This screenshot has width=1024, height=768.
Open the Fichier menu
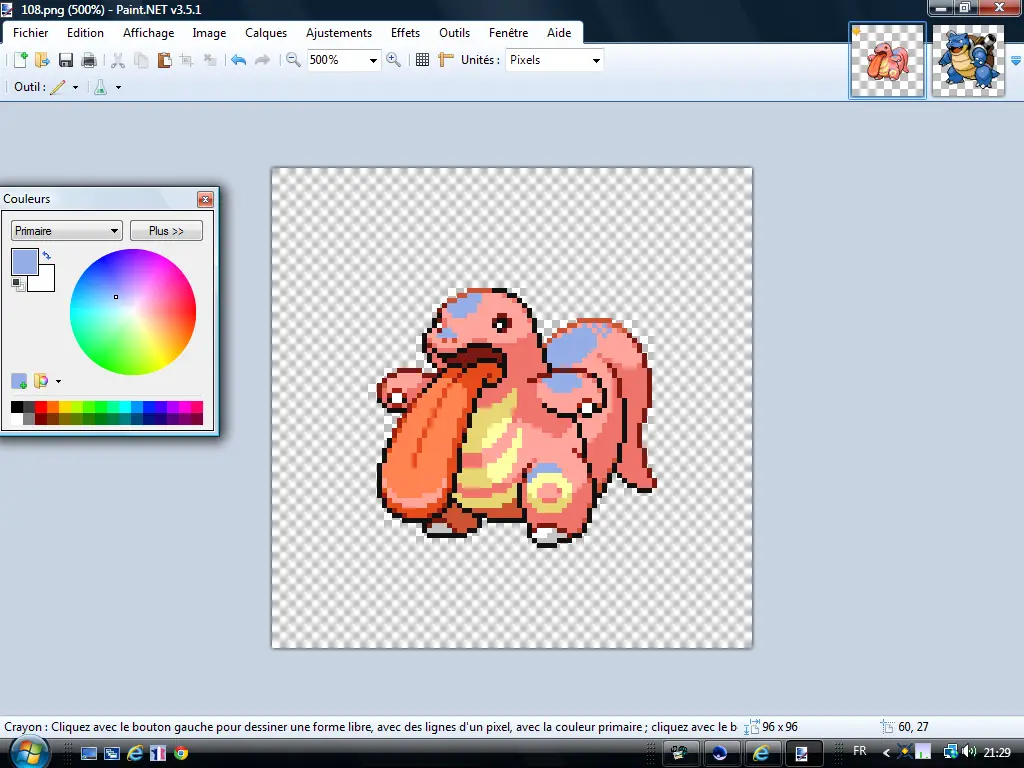point(31,33)
